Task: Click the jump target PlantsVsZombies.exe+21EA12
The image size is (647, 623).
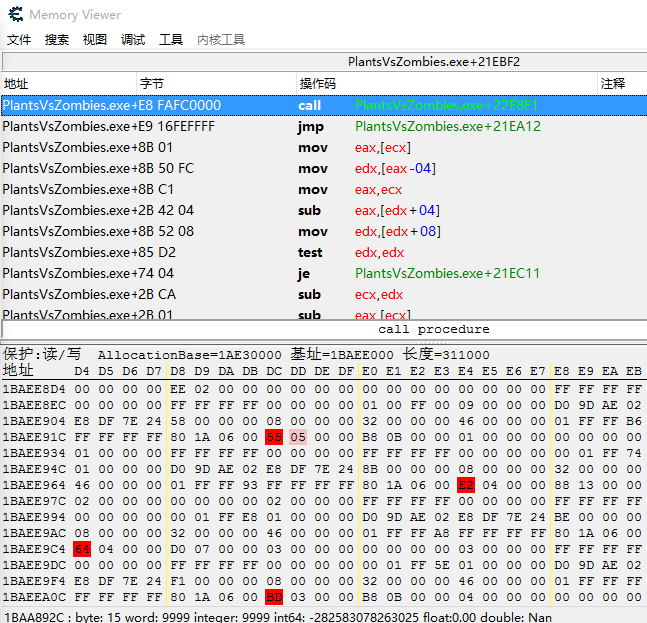Action: [x=448, y=126]
